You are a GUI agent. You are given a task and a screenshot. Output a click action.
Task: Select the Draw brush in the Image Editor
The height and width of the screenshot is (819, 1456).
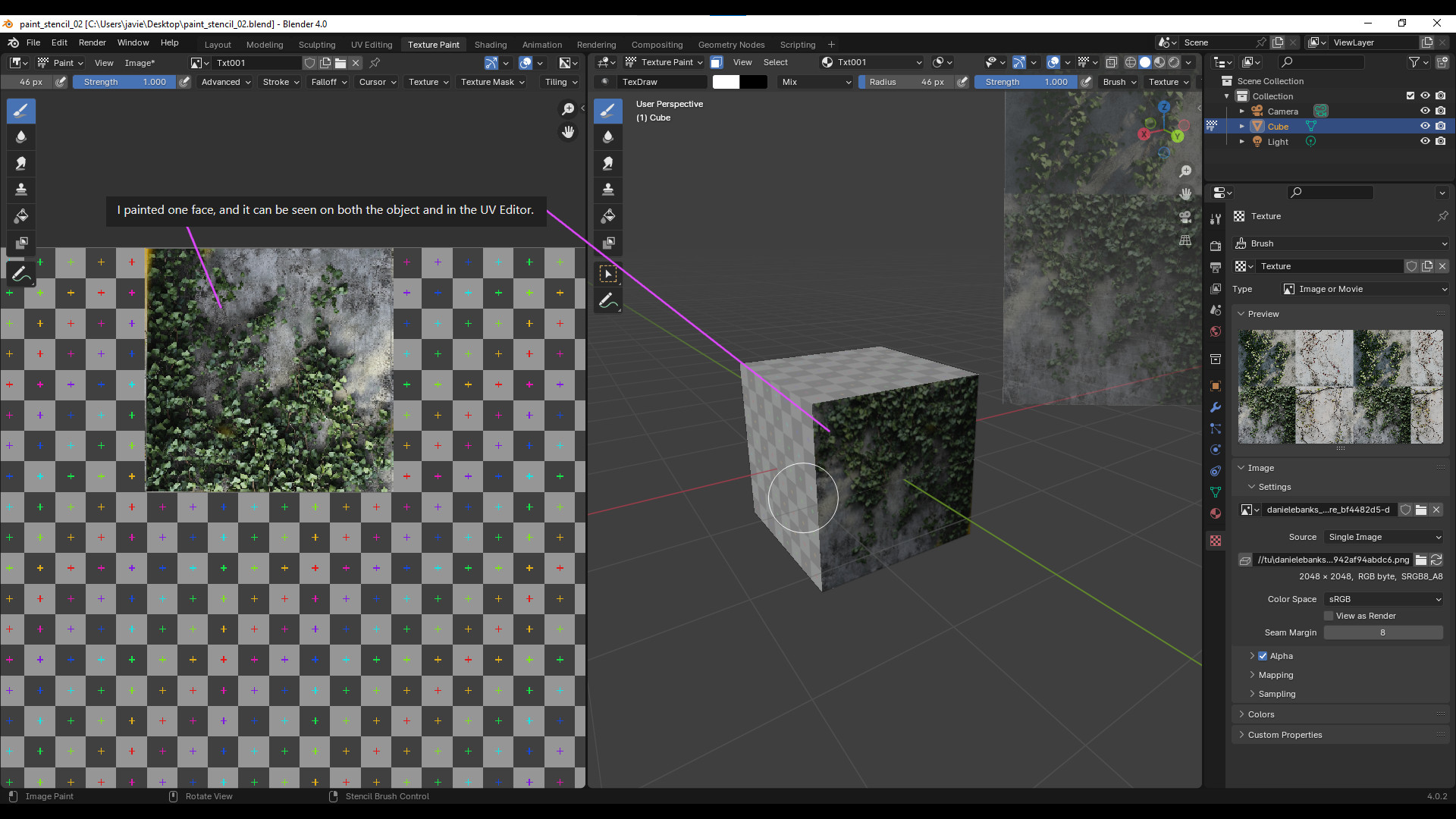click(x=21, y=111)
